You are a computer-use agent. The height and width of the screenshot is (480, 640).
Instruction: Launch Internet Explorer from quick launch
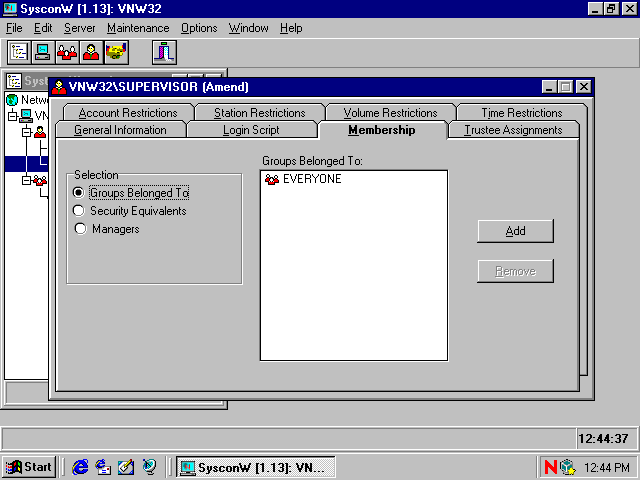click(80, 467)
